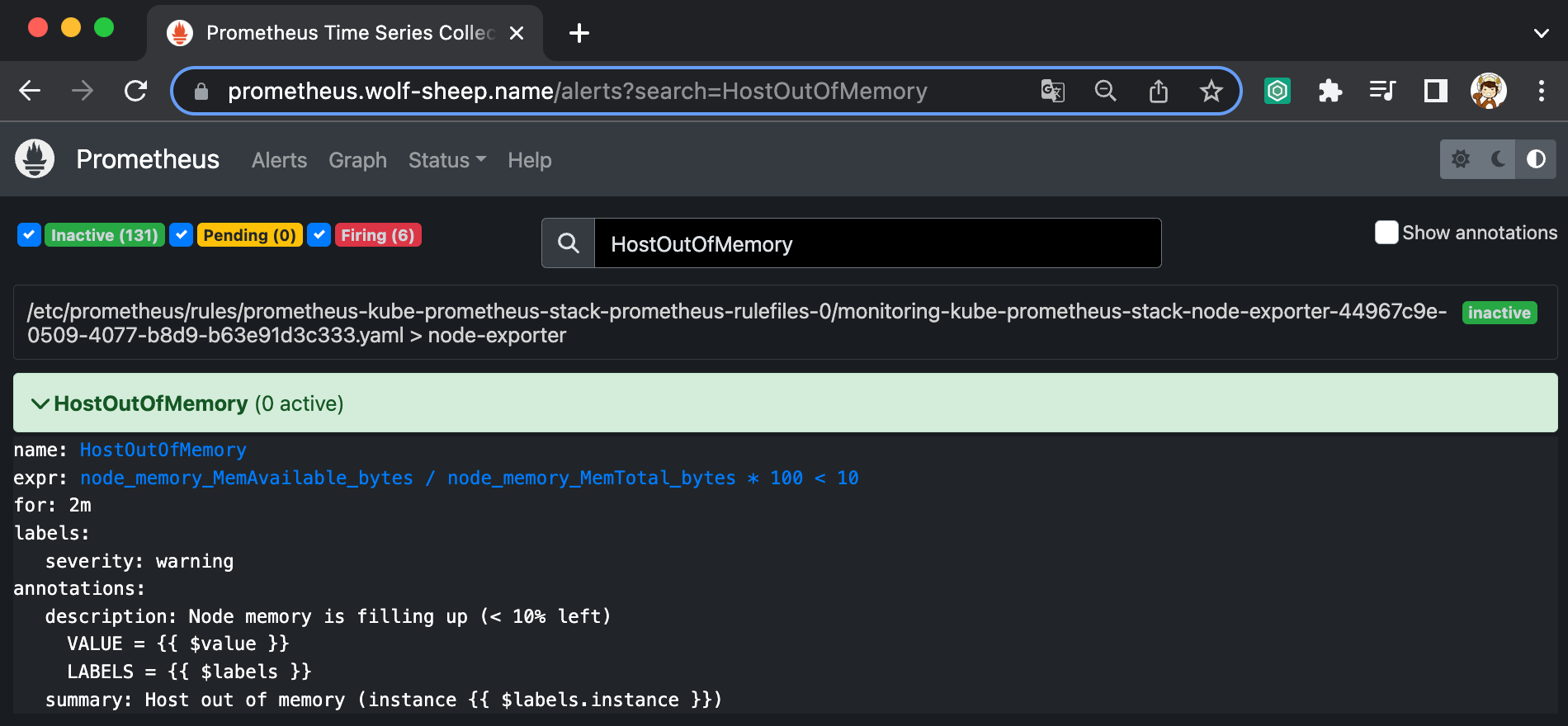Open Google Translate icon in address bar
This screenshot has width=1568, height=726.
[x=1052, y=91]
